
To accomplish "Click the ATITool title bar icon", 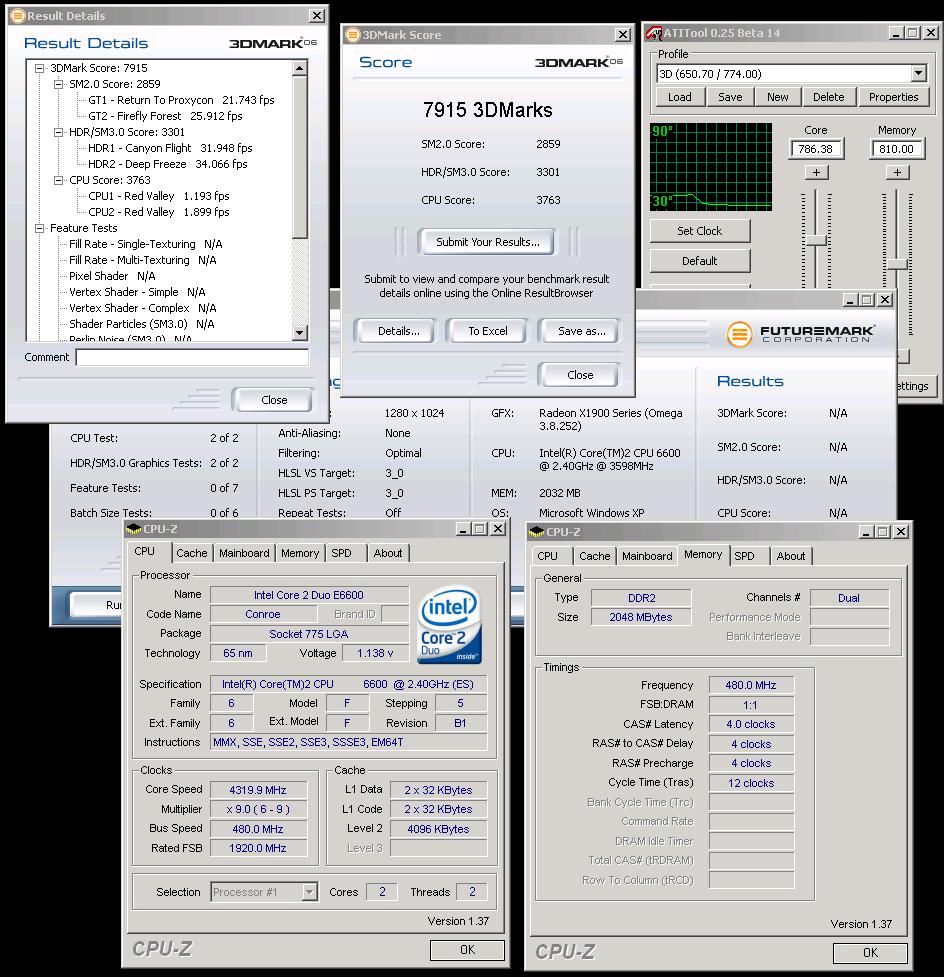I will coord(654,33).
